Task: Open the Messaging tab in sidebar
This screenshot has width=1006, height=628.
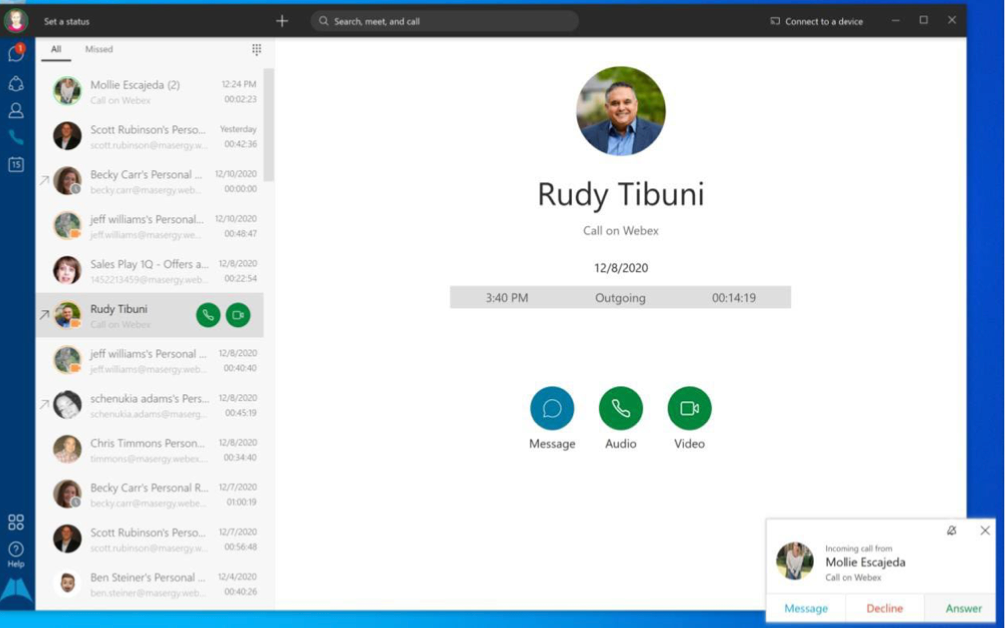Action: tap(16, 53)
